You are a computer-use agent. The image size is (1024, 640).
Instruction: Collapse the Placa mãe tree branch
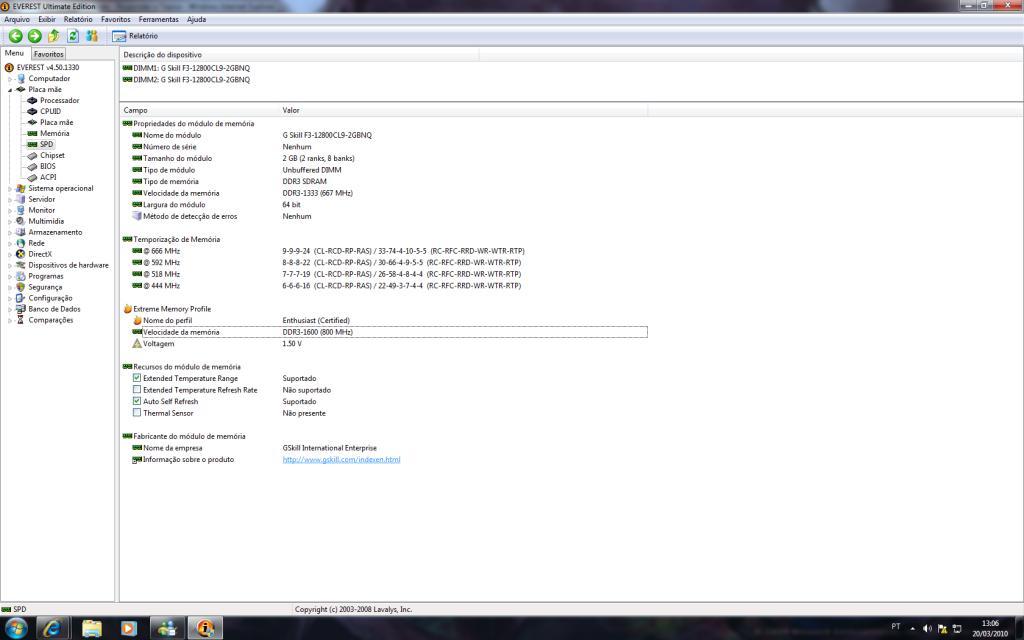click(x=10, y=89)
